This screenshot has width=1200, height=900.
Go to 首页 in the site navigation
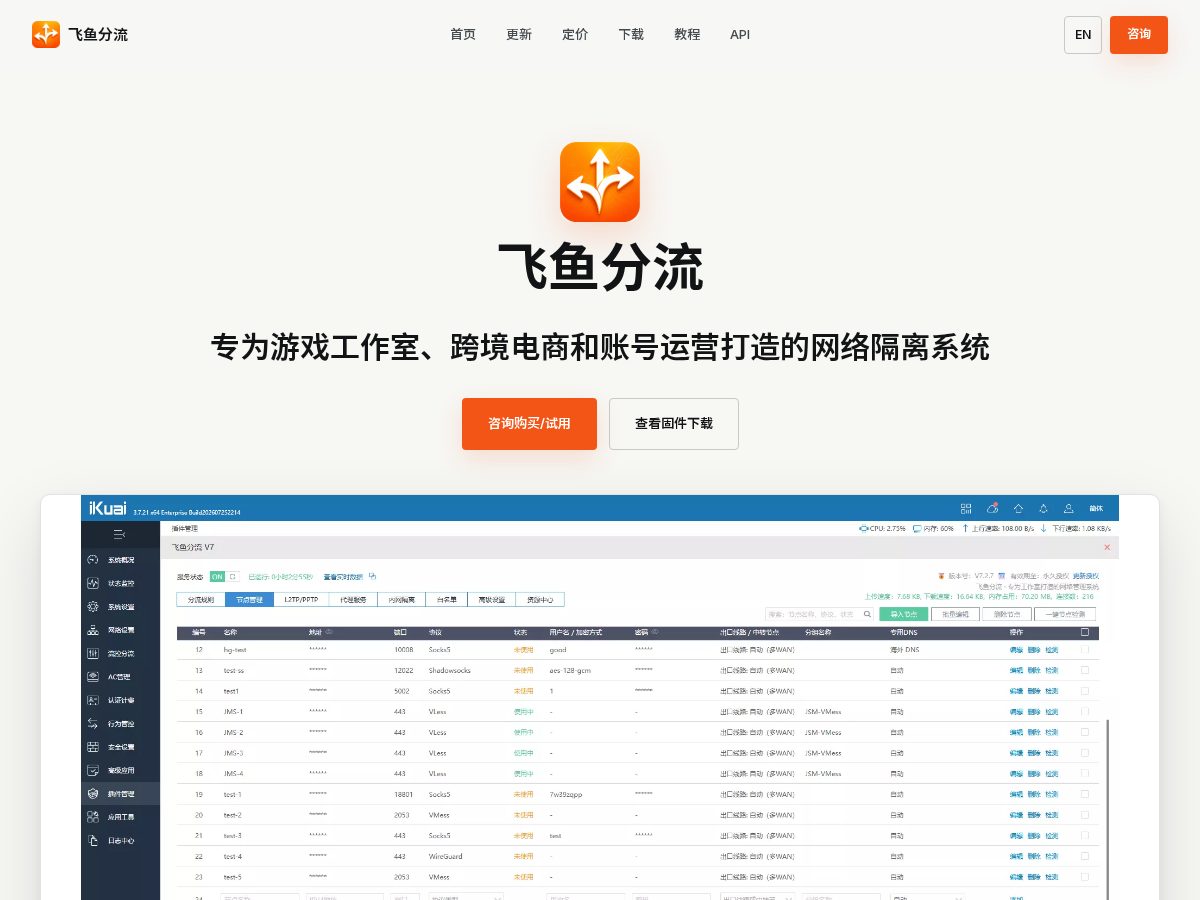pyautogui.click(x=463, y=34)
